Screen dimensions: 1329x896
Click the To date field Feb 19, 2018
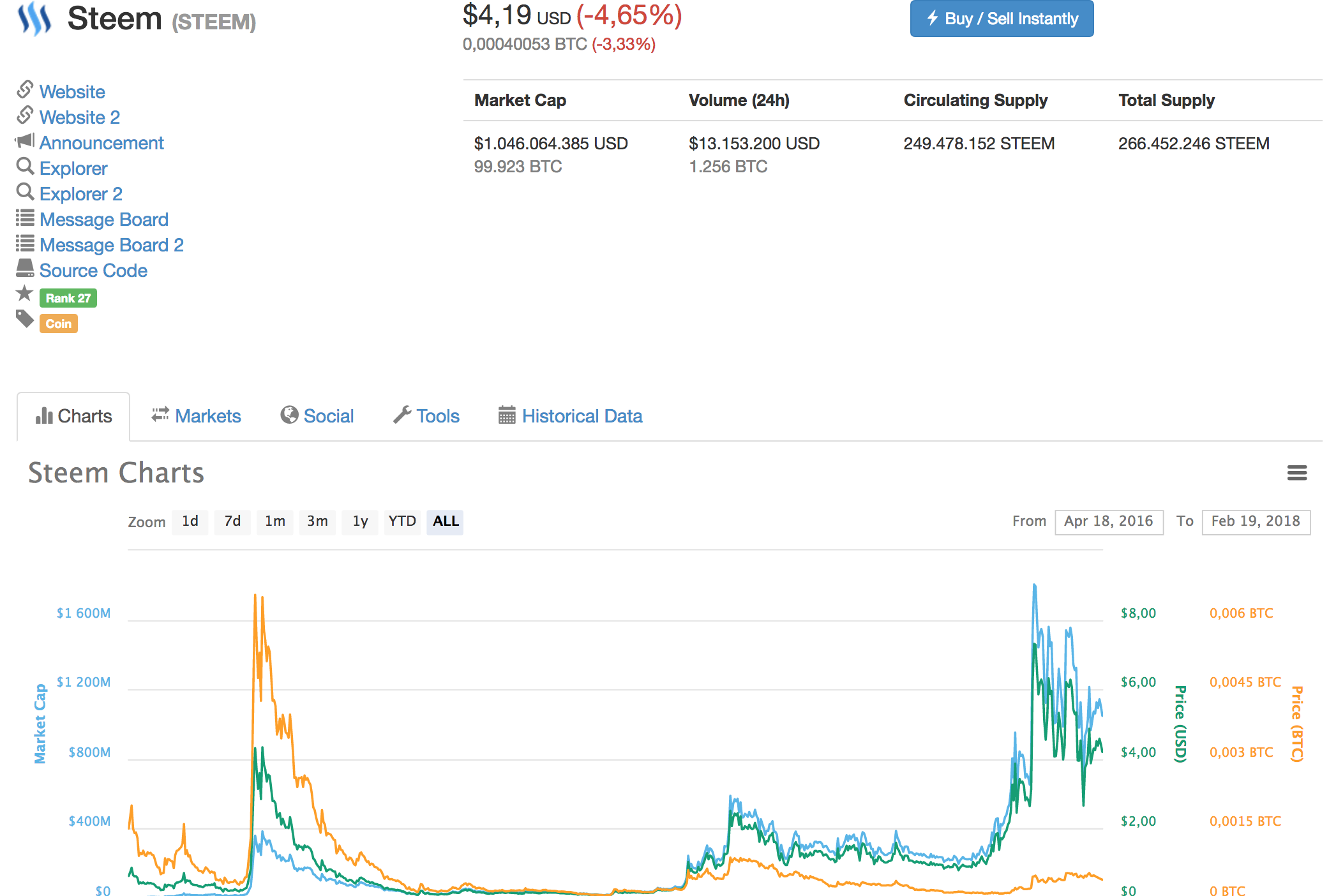coord(1256,521)
